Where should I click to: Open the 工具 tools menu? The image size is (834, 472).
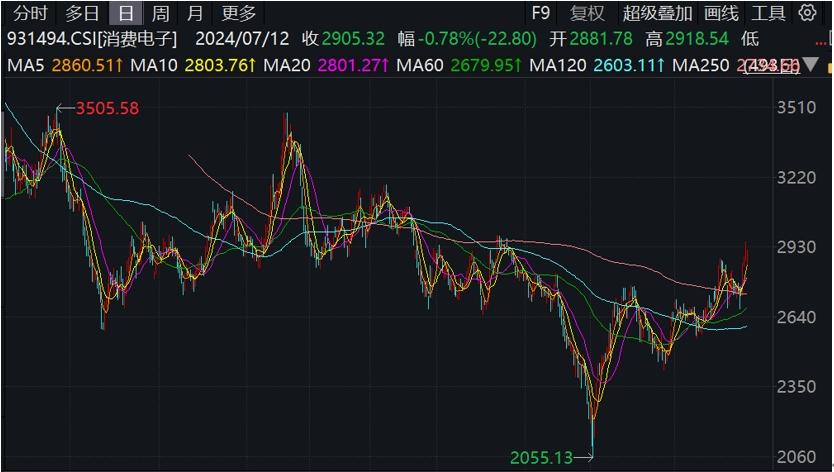coord(768,13)
